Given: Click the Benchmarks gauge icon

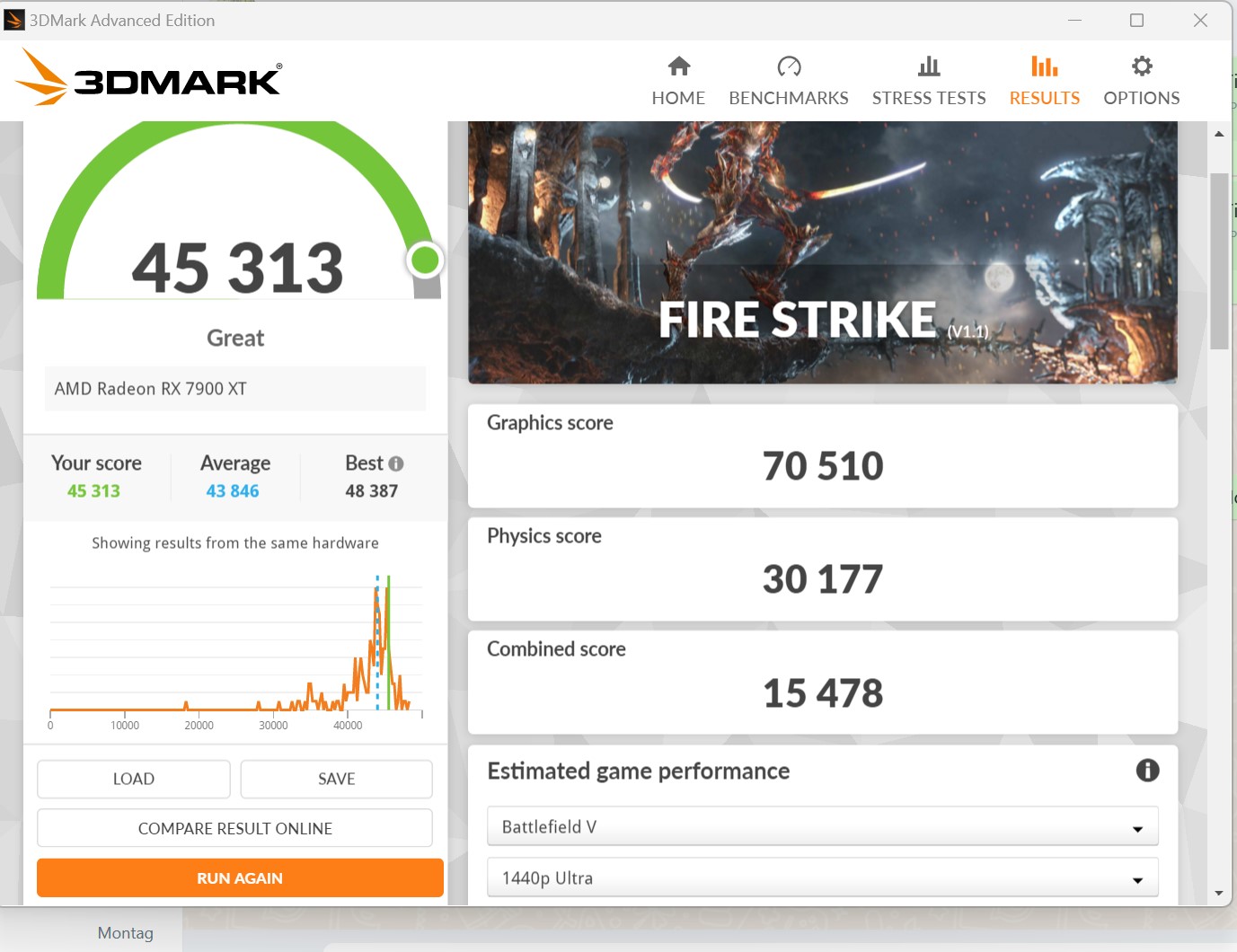Looking at the screenshot, I should 789,66.
